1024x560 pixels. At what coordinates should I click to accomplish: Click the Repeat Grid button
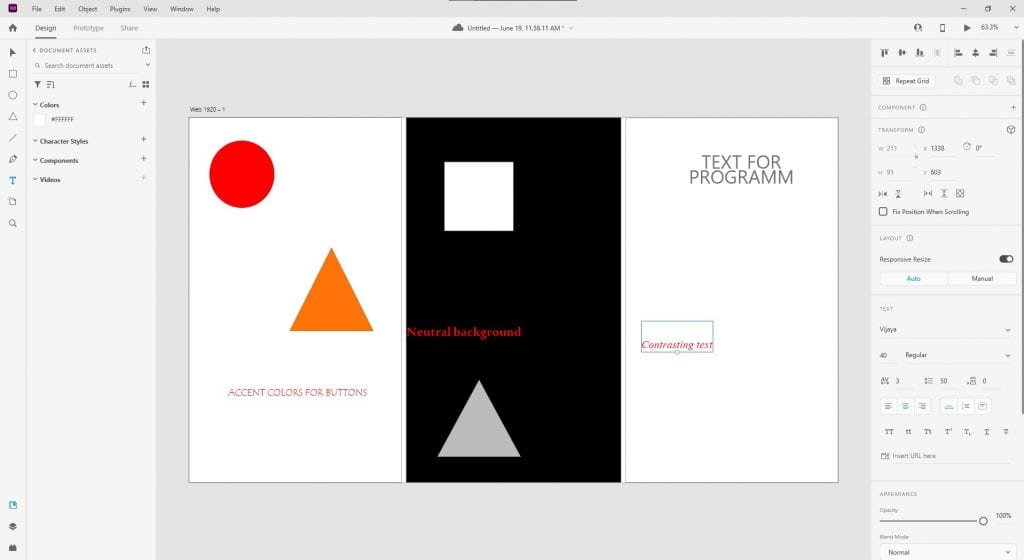[x=906, y=81]
